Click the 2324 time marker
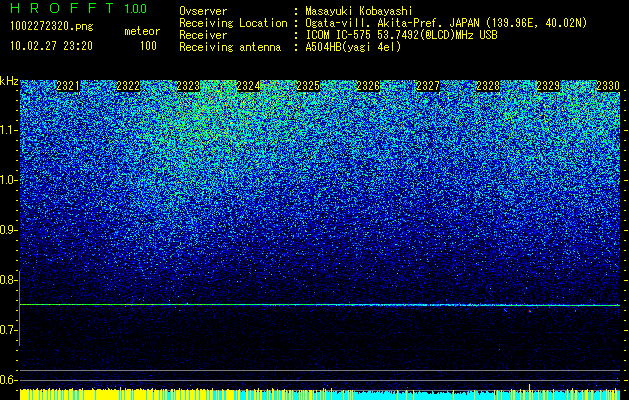 pos(248,86)
